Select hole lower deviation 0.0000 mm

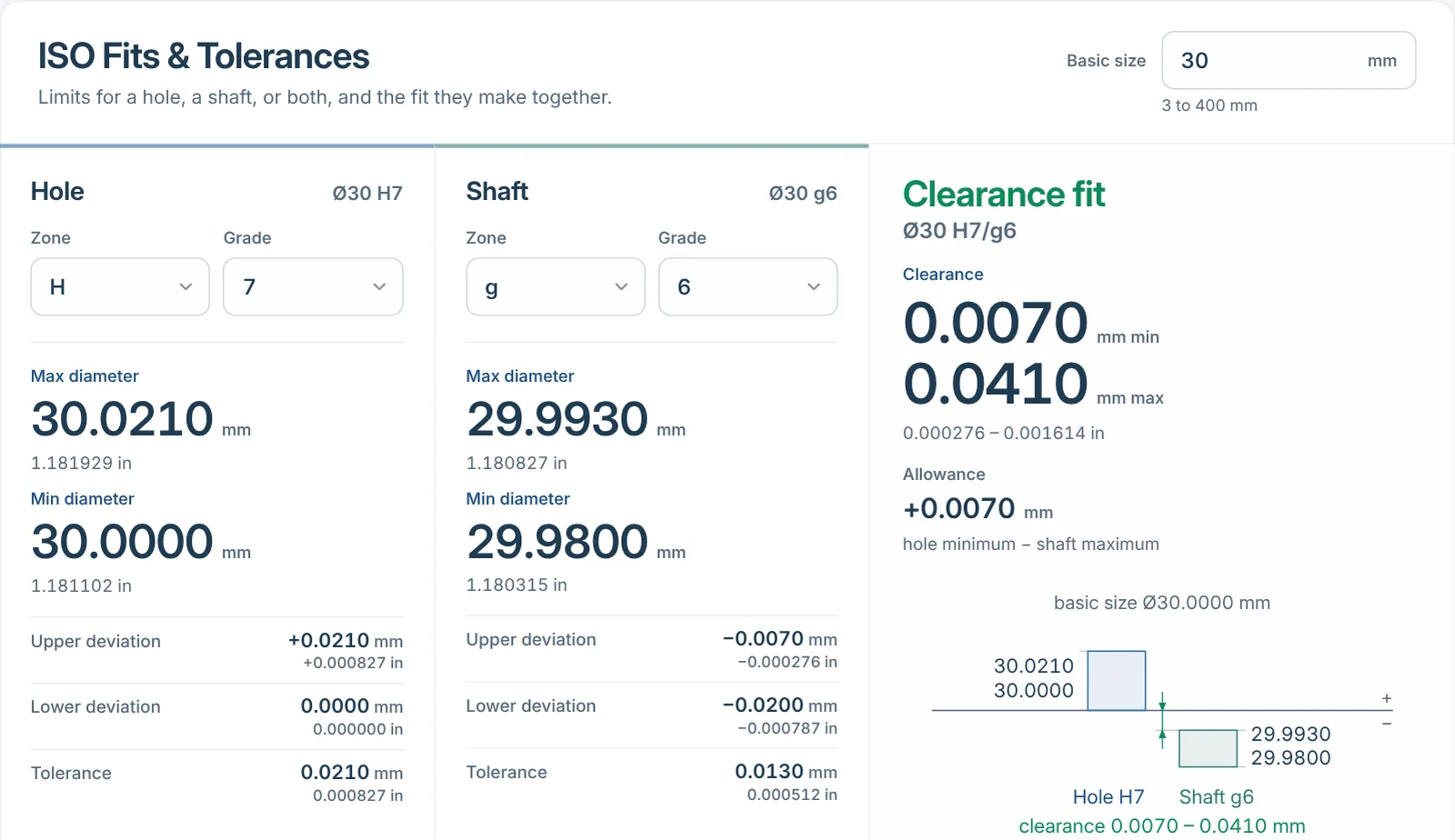pyautogui.click(x=352, y=706)
